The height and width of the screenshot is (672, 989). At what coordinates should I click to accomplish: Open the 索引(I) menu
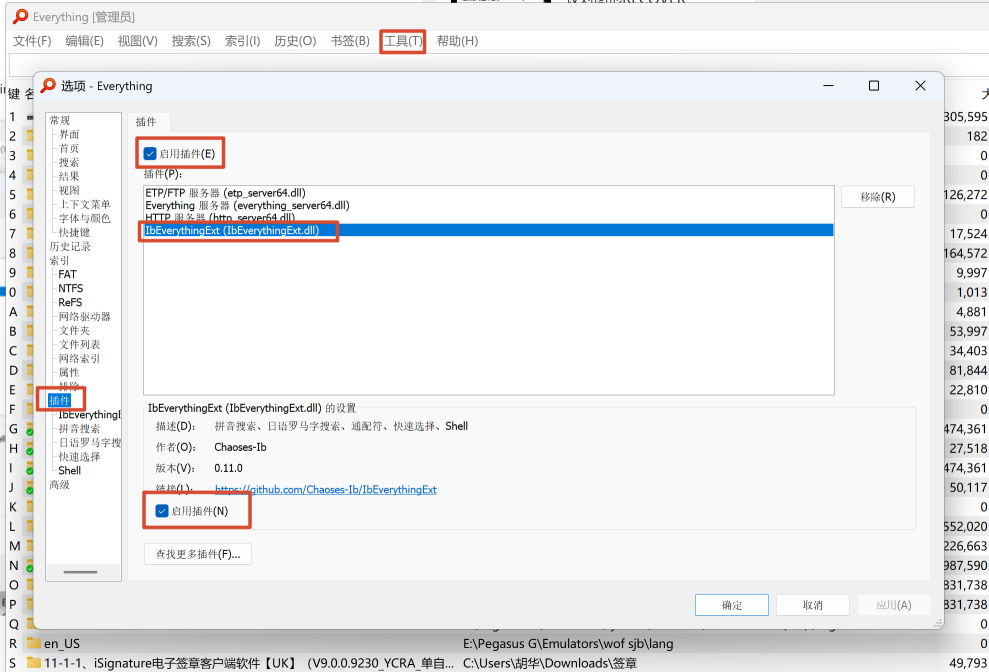click(x=242, y=41)
